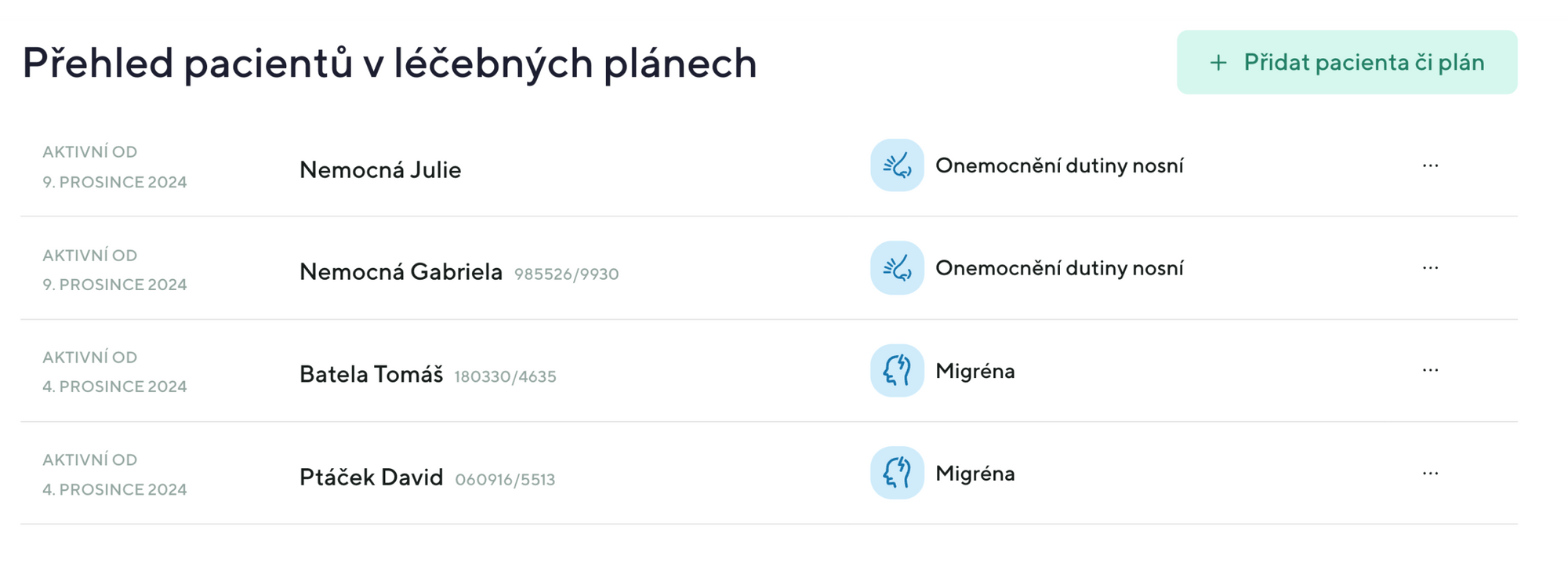Click nasal cavity icon in Nemocná Gabriela row
Viewport: 1568px width, 563px height.
tap(897, 268)
